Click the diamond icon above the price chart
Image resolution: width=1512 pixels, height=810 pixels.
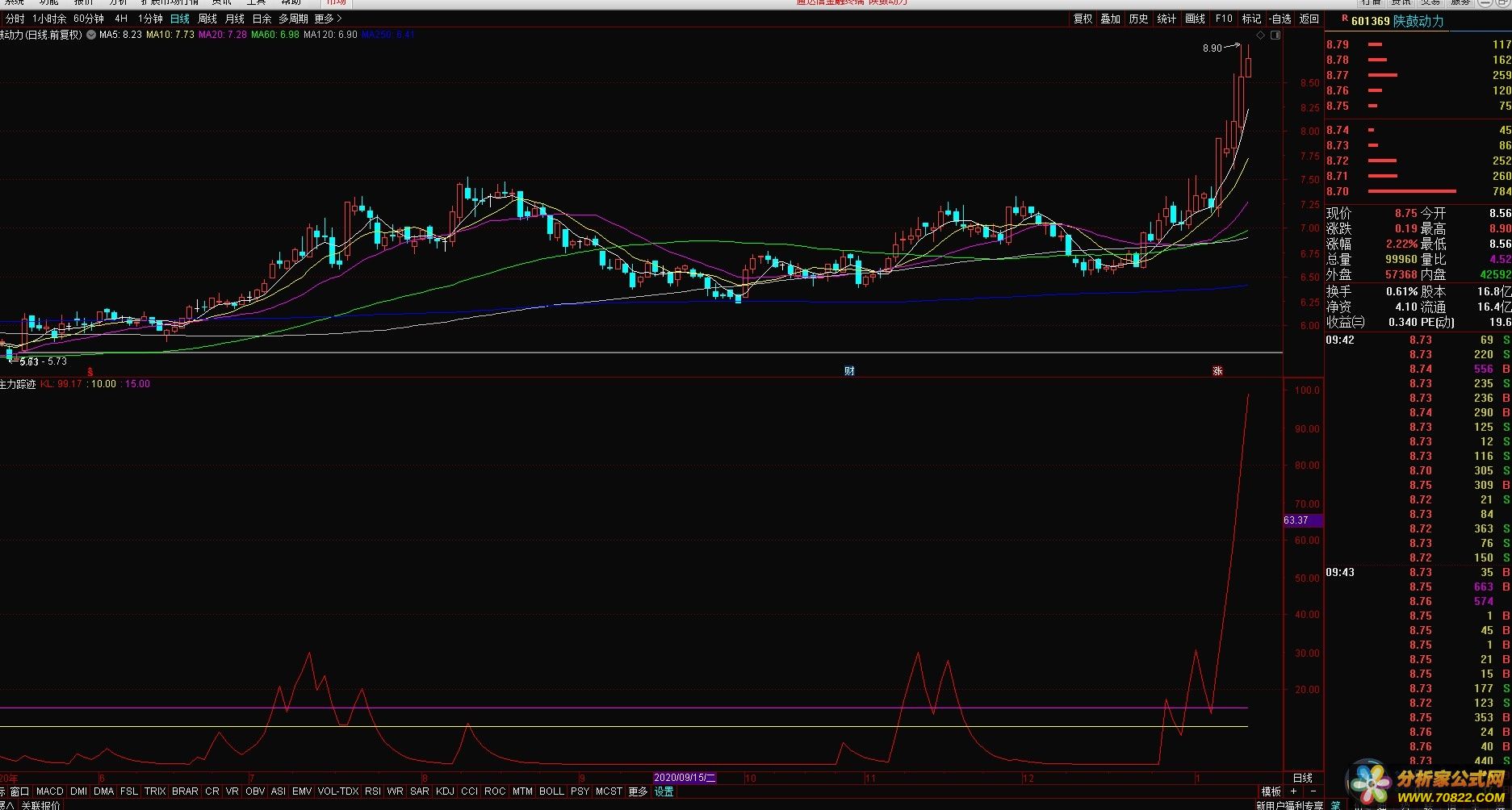pyautogui.click(x=1261, y=35)
